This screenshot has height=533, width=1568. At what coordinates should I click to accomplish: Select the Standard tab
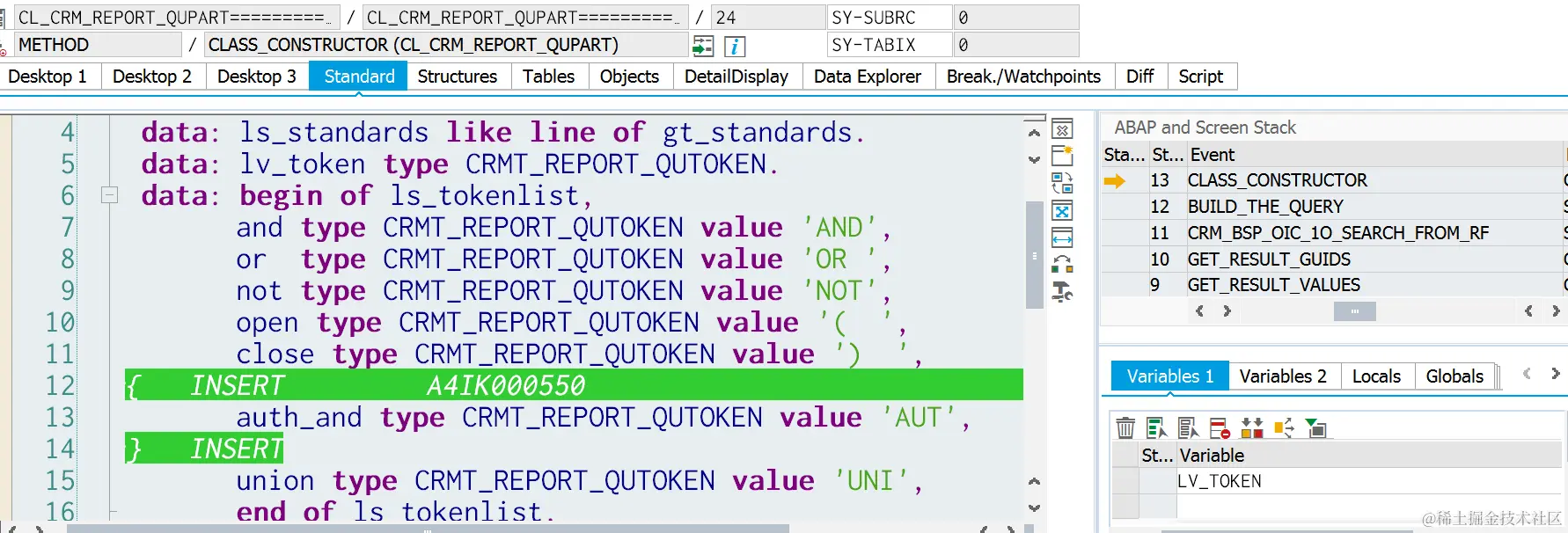[359, 77]
